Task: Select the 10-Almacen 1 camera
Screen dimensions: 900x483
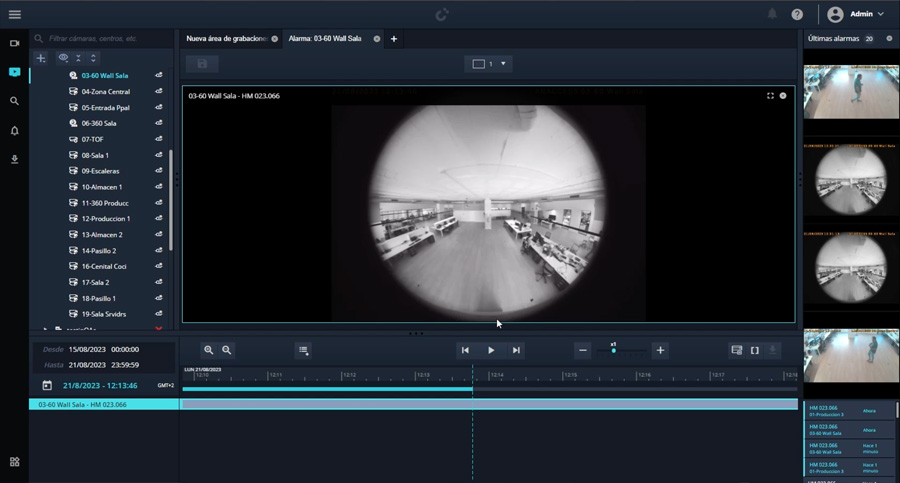Action: point(101,187)
